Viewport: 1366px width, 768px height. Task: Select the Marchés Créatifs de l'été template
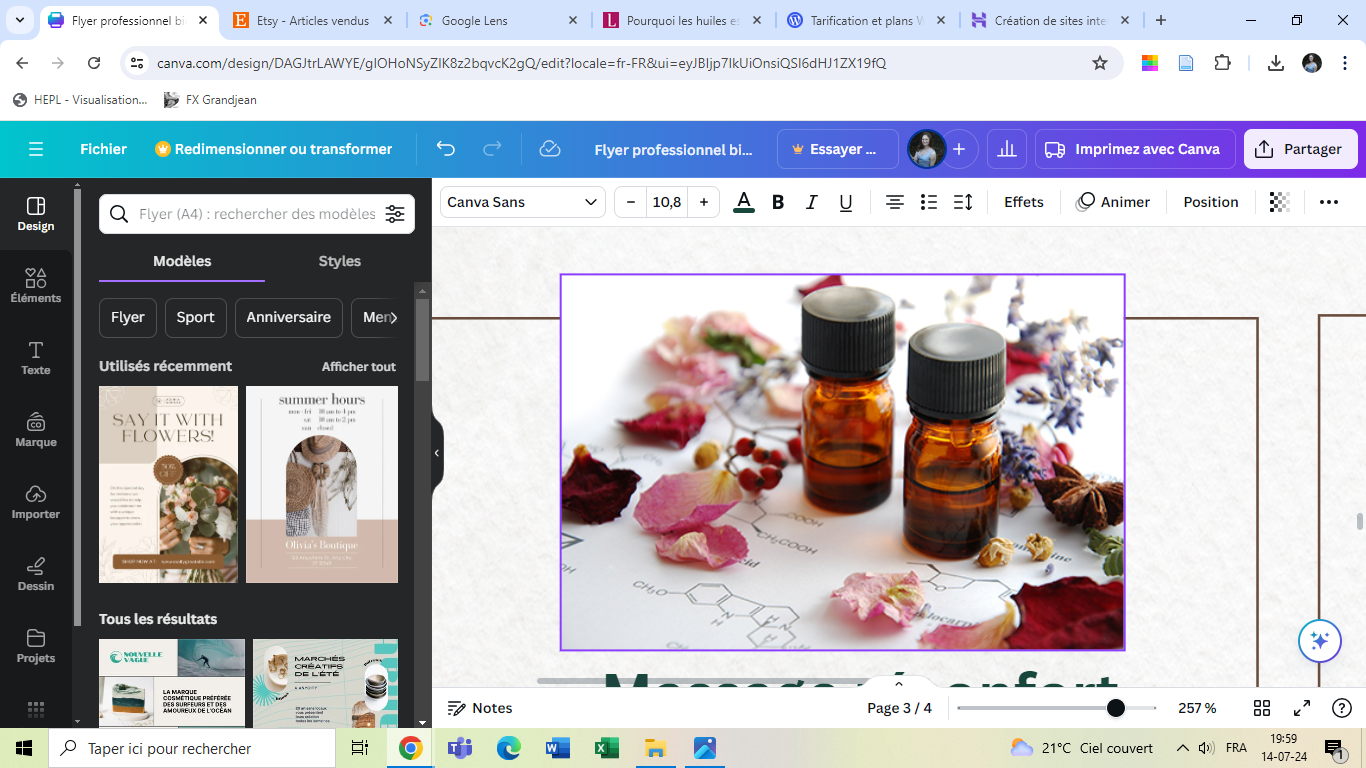point(325,683)
